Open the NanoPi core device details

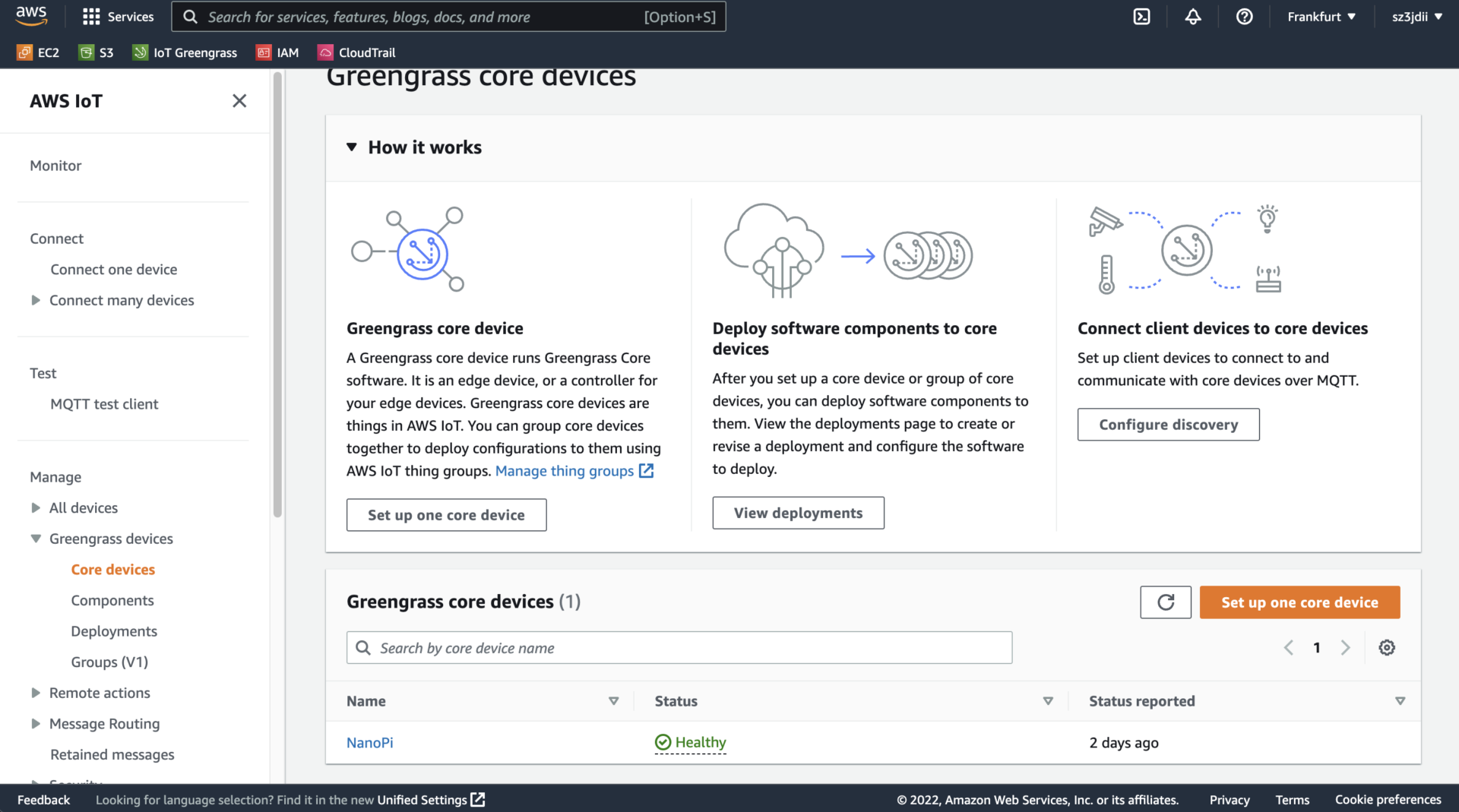click(370, 742)
